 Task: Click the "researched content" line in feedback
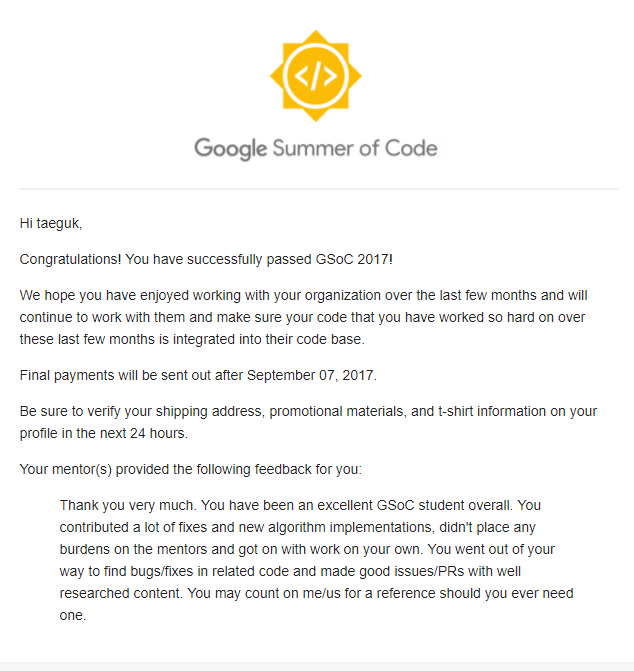point(316,593)
